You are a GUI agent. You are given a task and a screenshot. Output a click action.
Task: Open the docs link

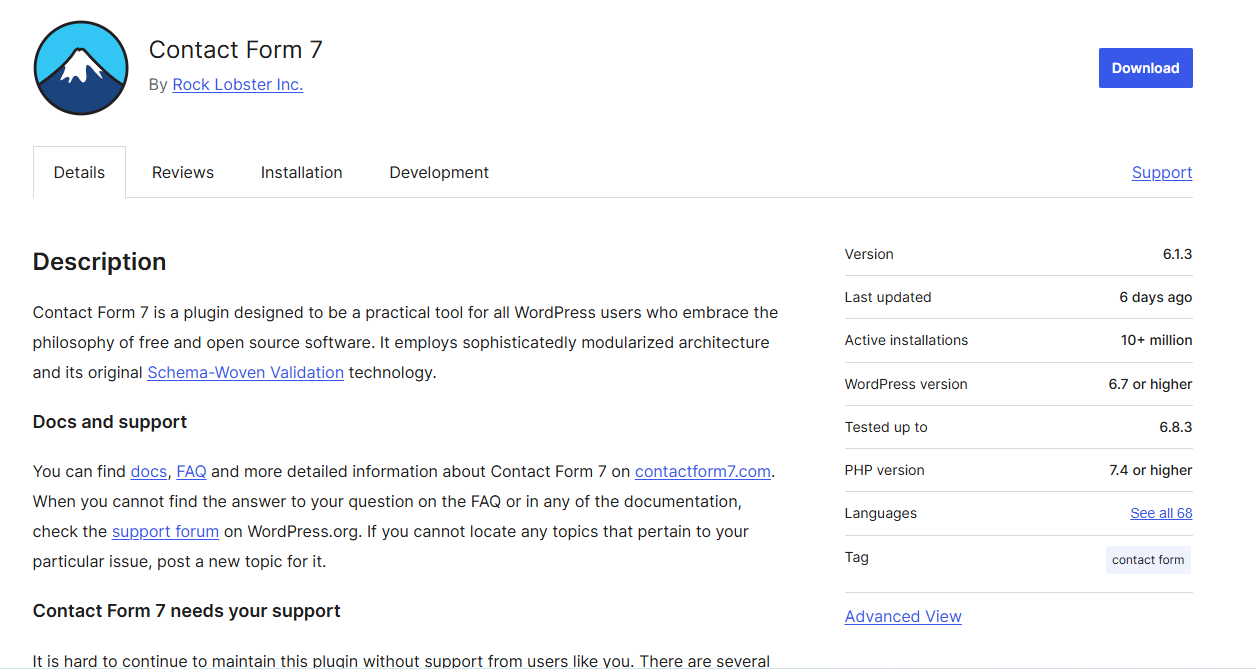pos(148,471)
